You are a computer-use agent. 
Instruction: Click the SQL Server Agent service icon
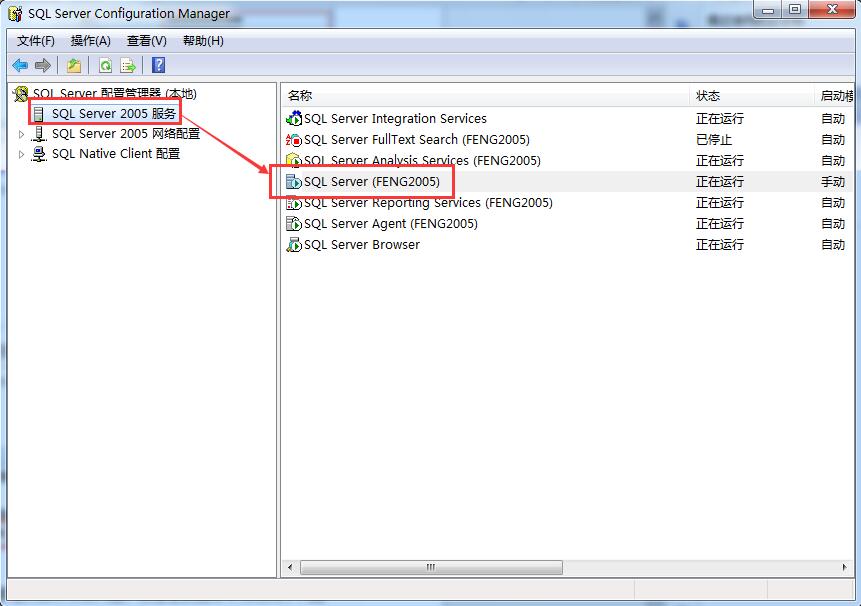[x=294, y=224]
